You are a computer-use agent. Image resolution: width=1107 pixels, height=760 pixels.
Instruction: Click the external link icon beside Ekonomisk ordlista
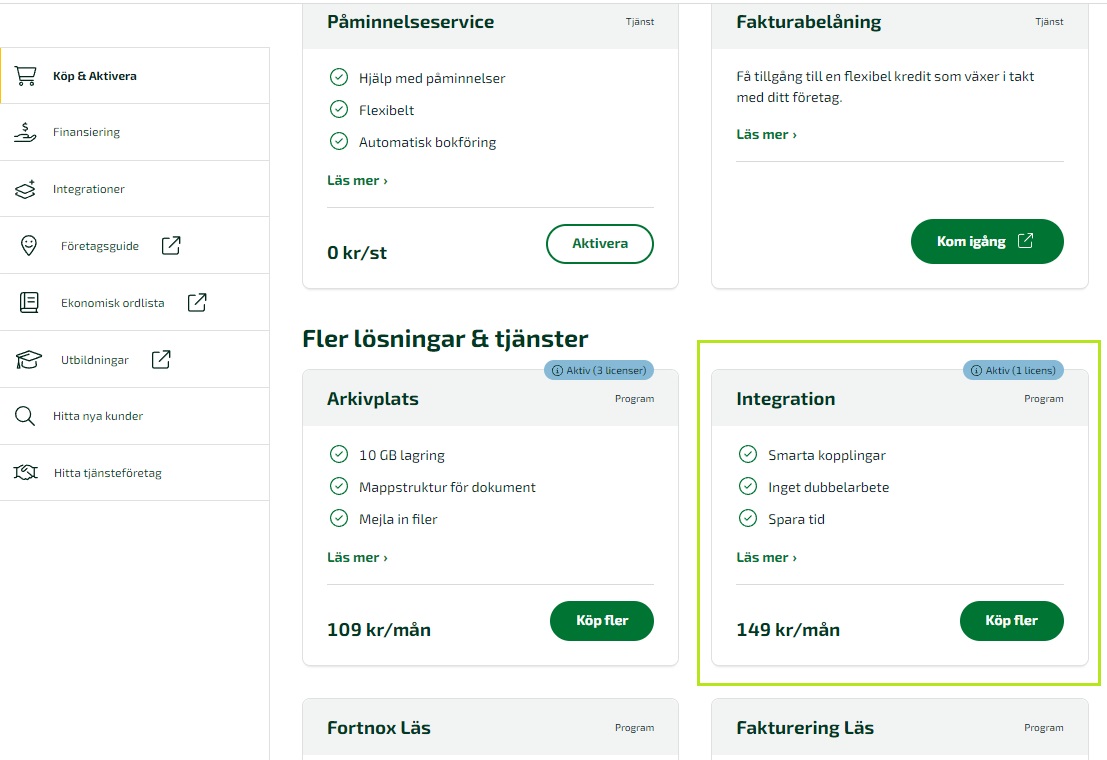197,302
